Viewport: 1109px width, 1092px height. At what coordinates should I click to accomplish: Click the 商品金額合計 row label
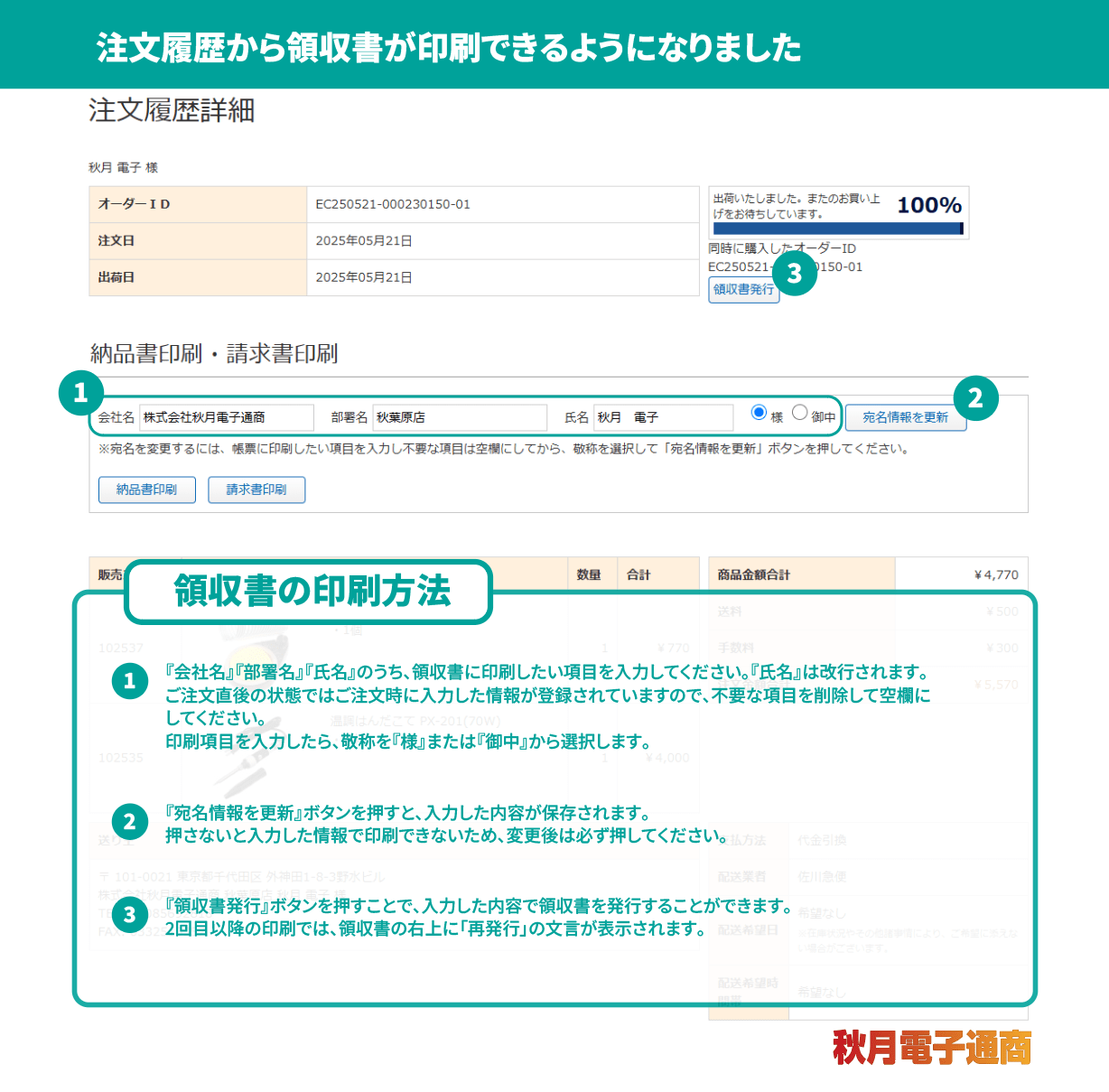tap(754, 574)
